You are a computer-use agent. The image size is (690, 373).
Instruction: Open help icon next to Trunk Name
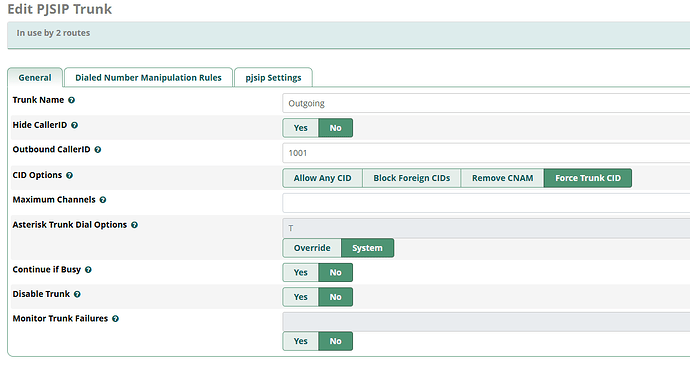pyautogui.click(x=71, y=100)
